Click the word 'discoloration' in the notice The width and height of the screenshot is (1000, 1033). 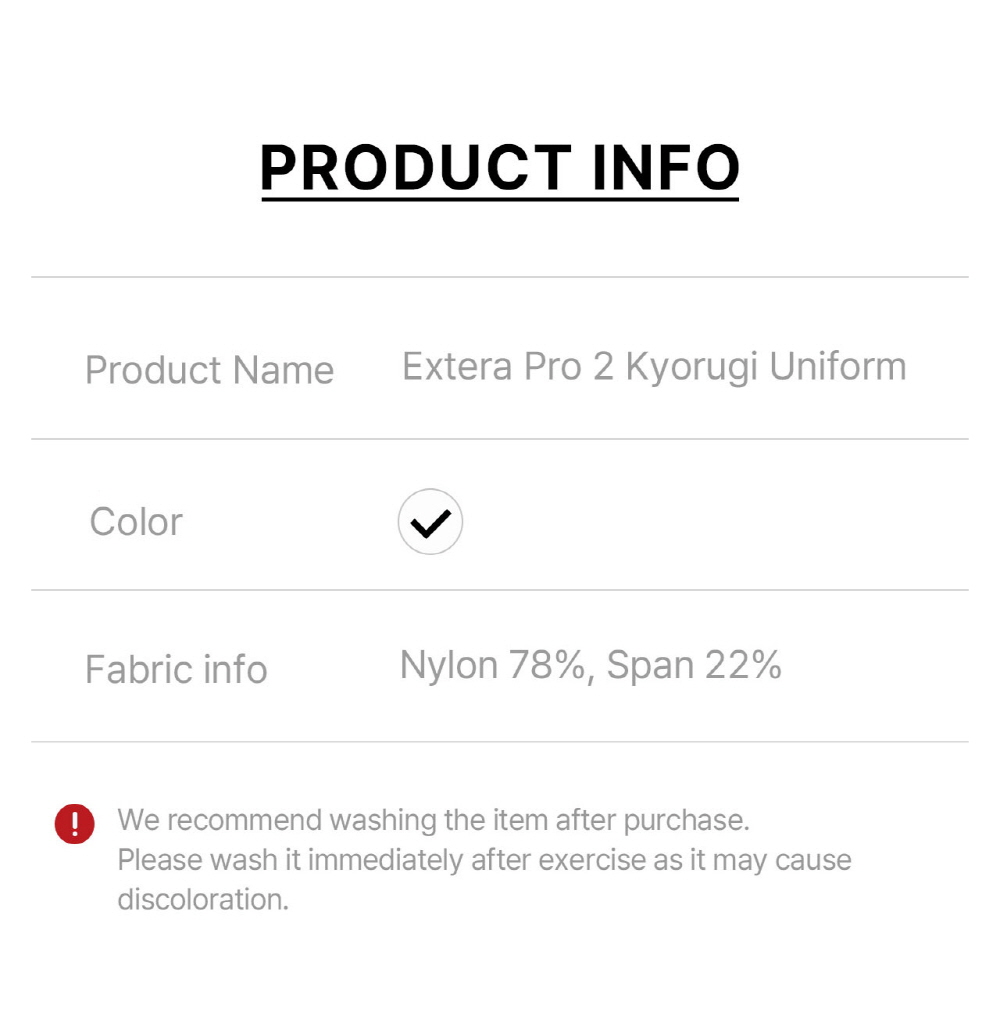click(202, 899)
